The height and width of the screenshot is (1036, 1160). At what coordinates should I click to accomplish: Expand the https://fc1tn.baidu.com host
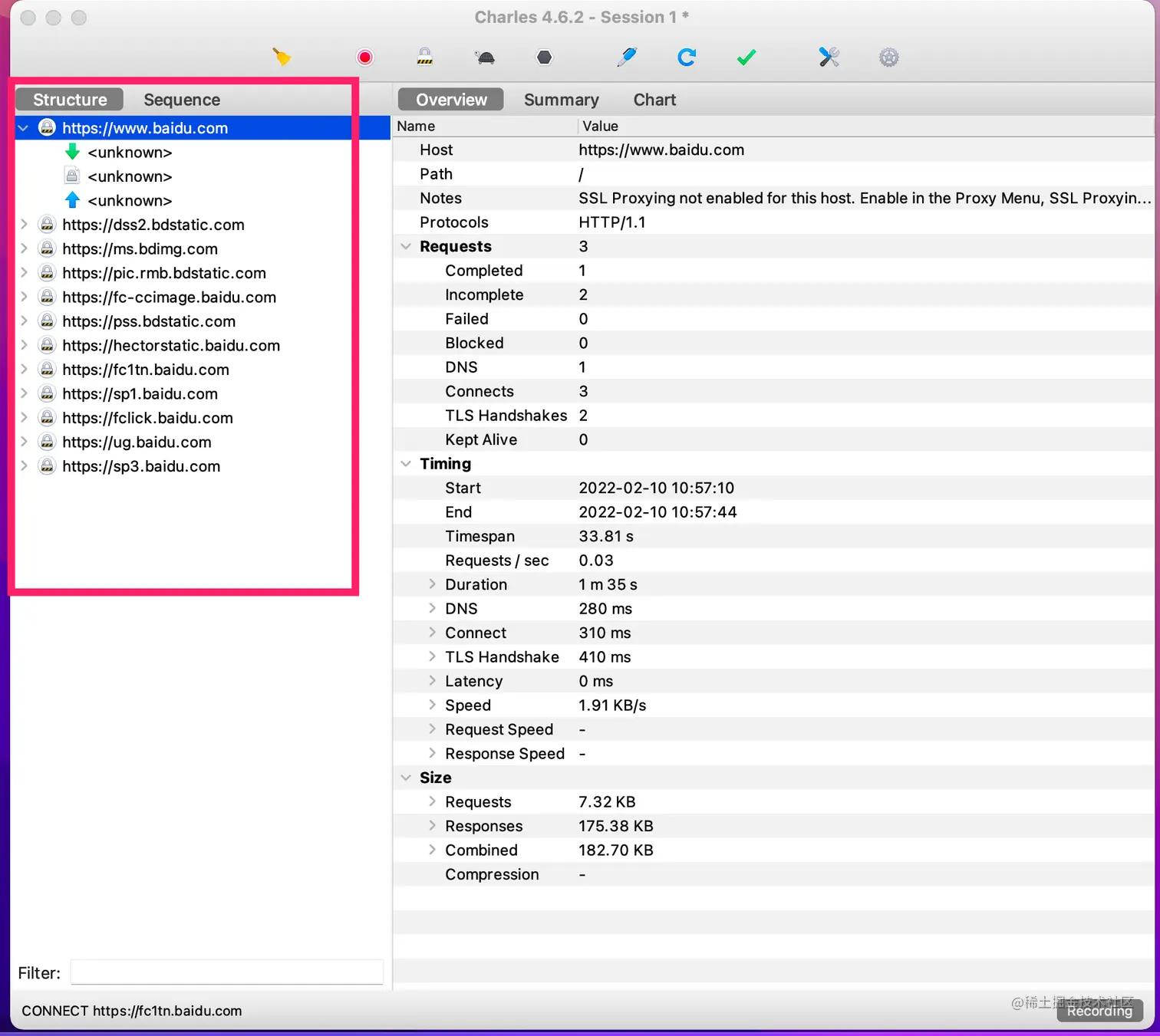point(24,370)
